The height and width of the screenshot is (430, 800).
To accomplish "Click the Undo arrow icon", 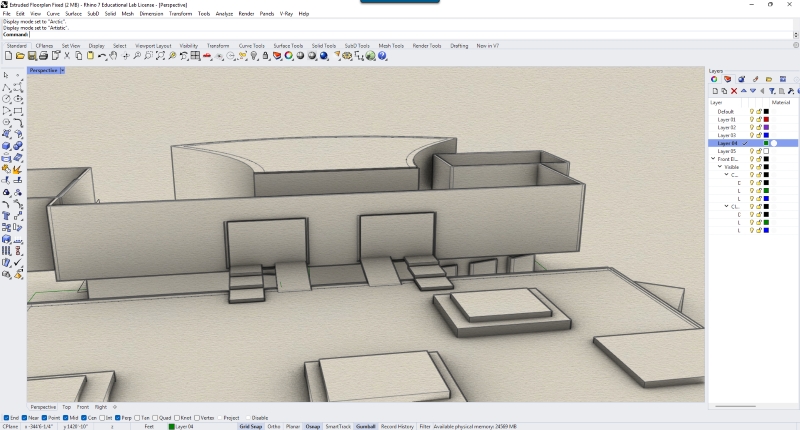I will 103,56.
